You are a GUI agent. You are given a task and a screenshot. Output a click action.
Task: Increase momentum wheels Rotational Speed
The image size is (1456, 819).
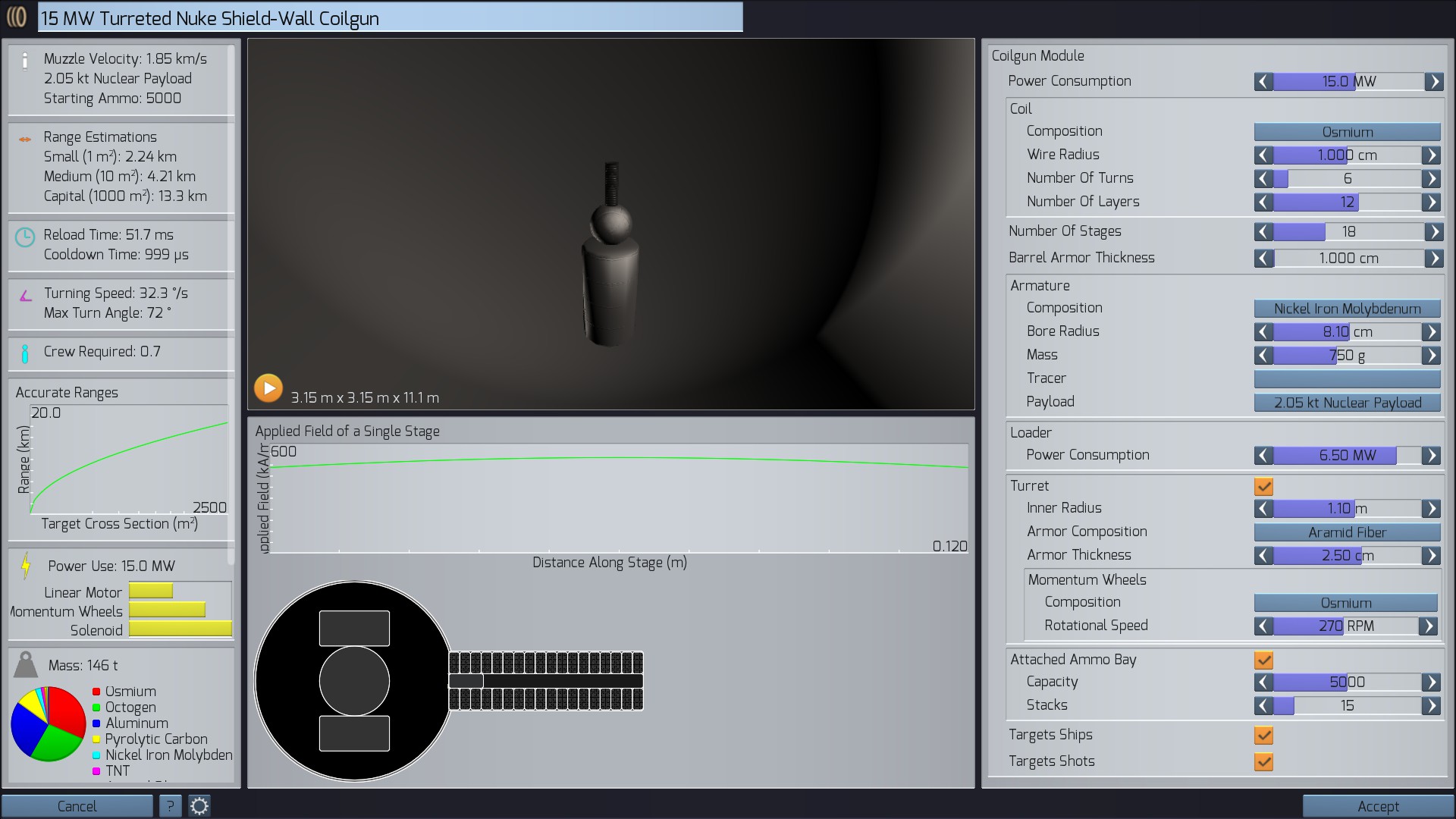point(1428,626)
